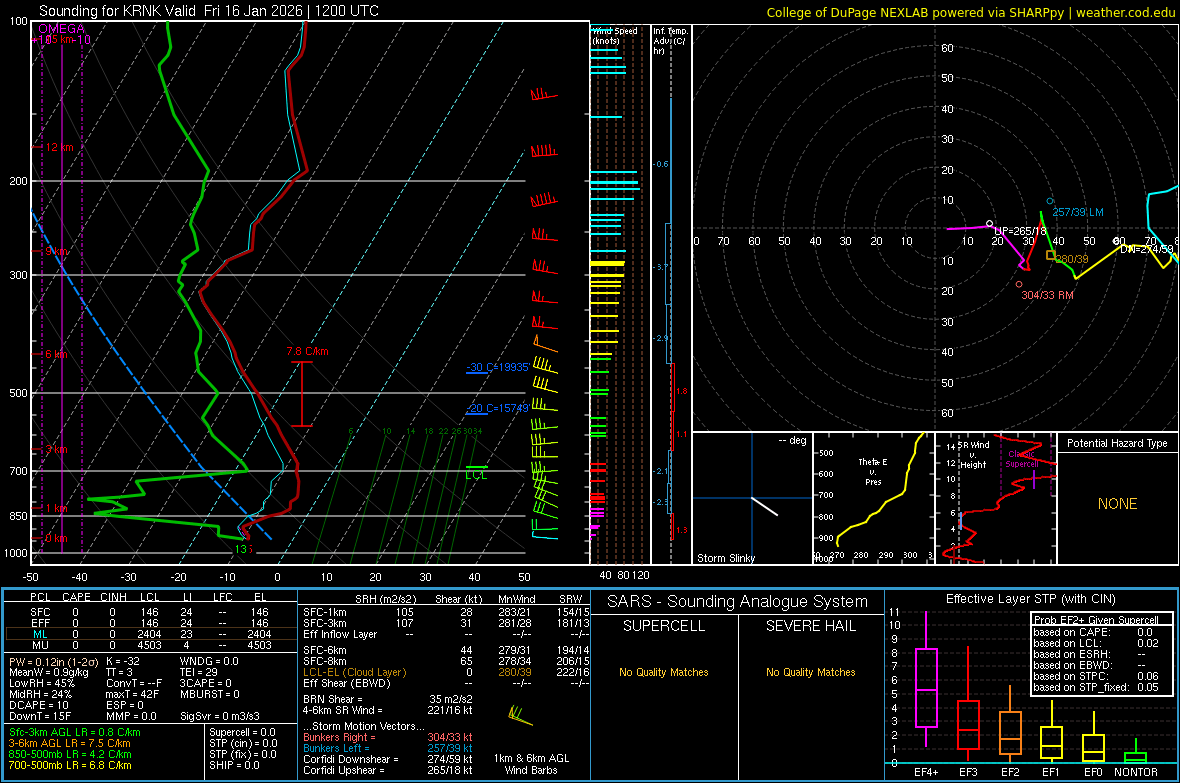Click the '1km & 6km AGL Wind Barbs' caption
The height and width of the screenshot is (783, 1180).
(531, 764)
